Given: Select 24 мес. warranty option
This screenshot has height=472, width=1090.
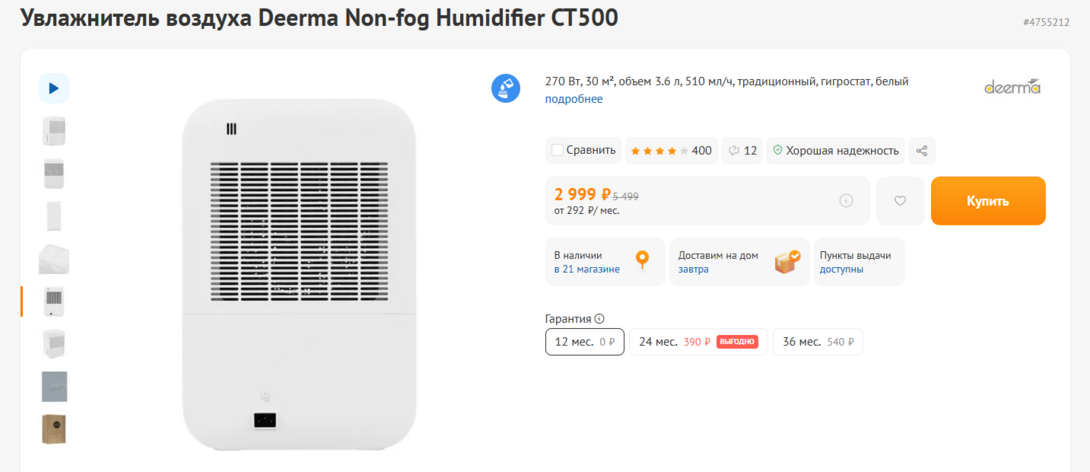Looking at the screenshot, I should coord(698,342).
